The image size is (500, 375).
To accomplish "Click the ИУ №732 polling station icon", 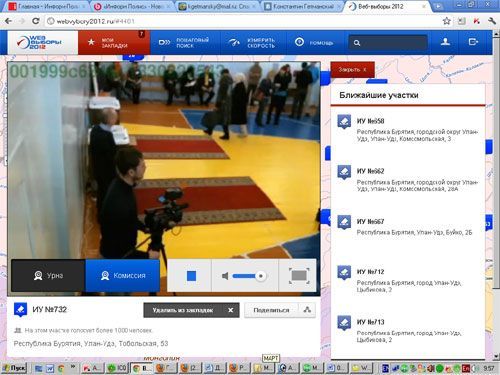I will 20,309.
